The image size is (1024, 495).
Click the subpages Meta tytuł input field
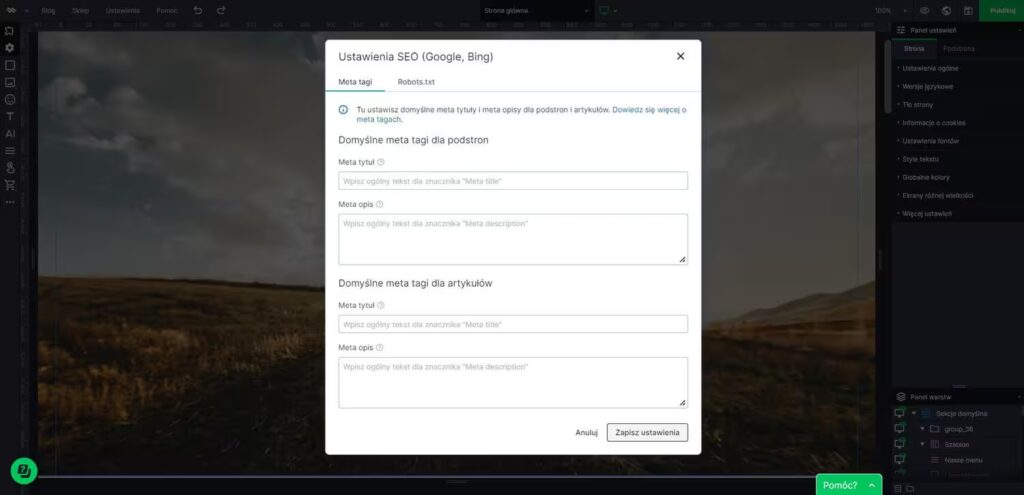[513, 181]
